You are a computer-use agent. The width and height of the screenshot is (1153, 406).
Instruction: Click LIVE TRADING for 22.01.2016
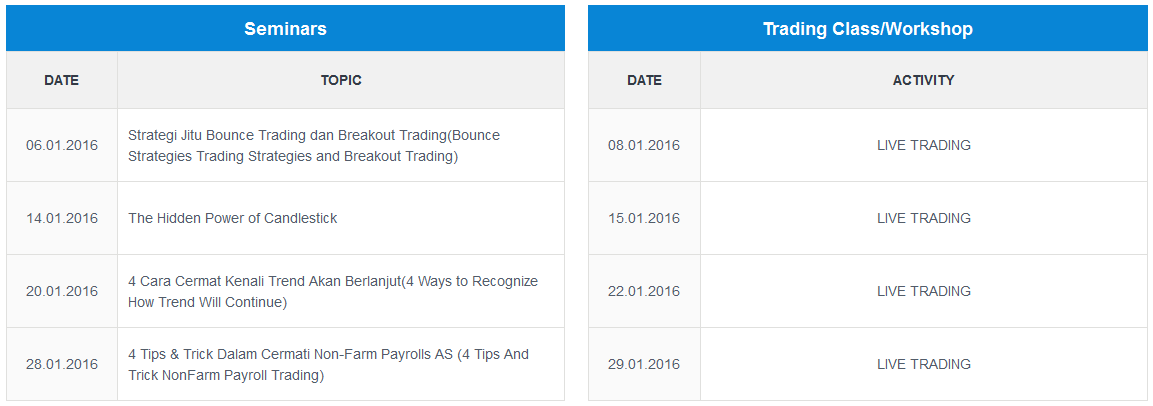click(x=924, y=292)
